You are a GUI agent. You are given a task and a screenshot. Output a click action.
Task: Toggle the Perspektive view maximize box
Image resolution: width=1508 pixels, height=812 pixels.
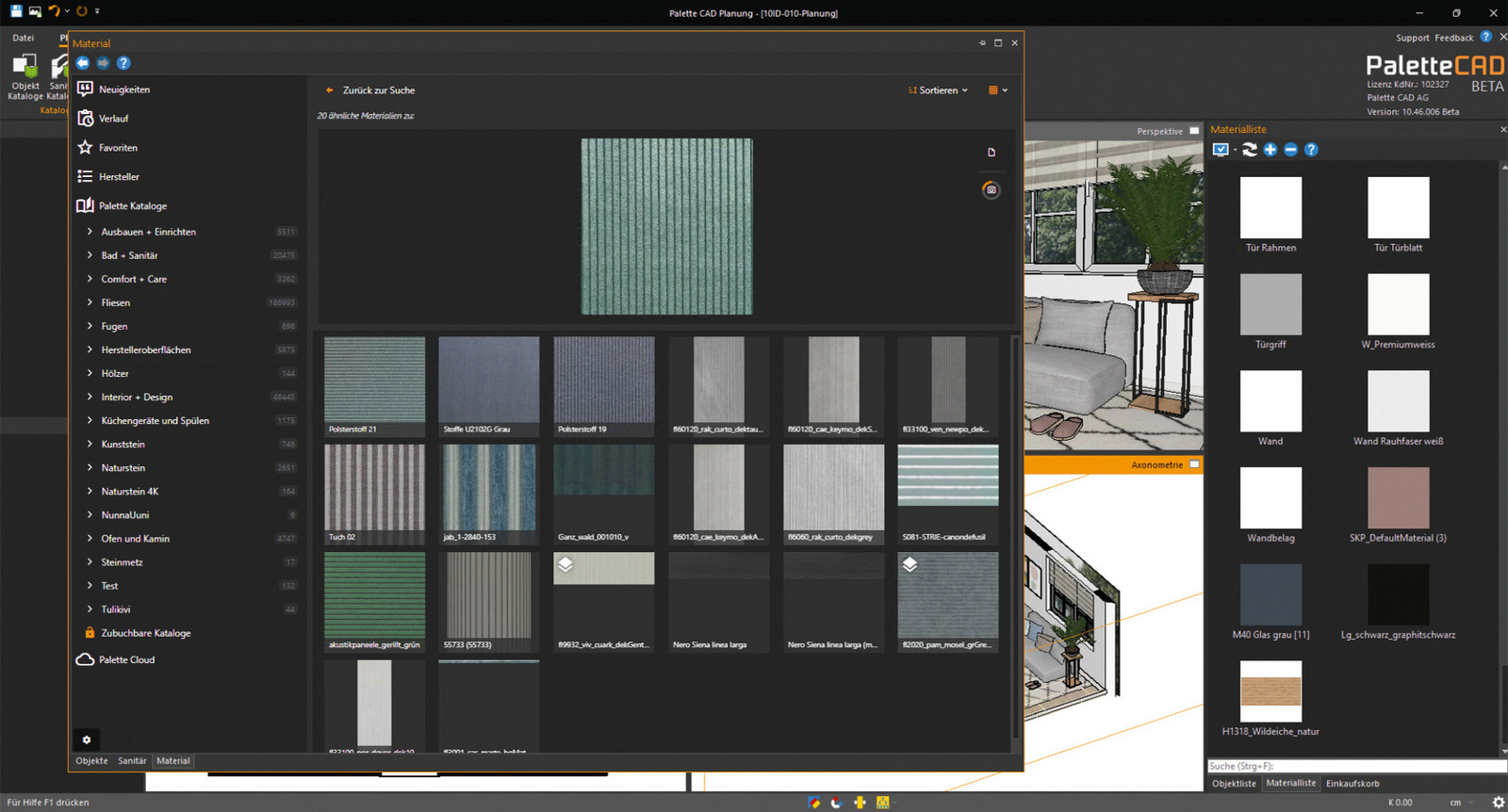click(1194, 132)
